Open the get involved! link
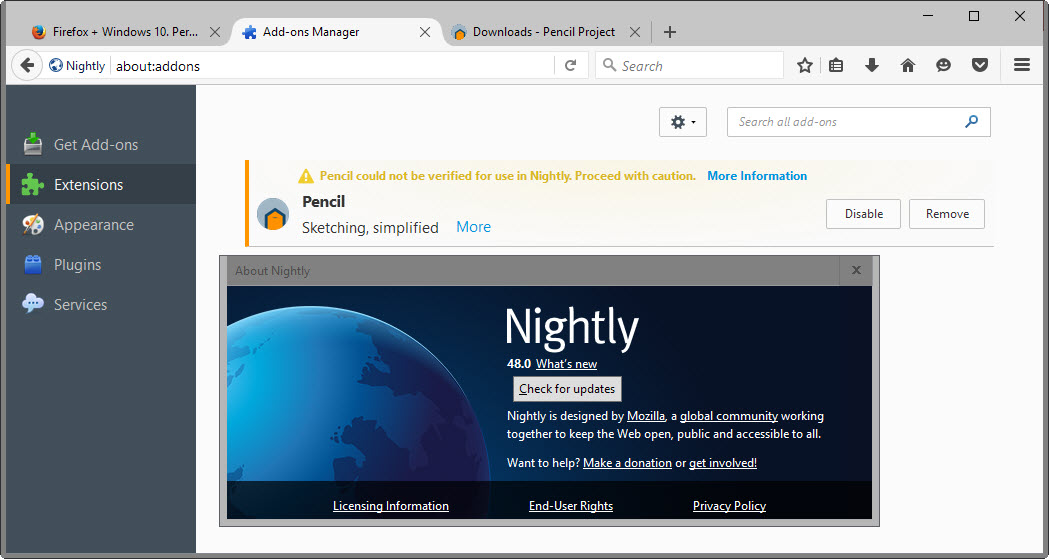This screenshot has width=1049, height=559. click(723, 463)
